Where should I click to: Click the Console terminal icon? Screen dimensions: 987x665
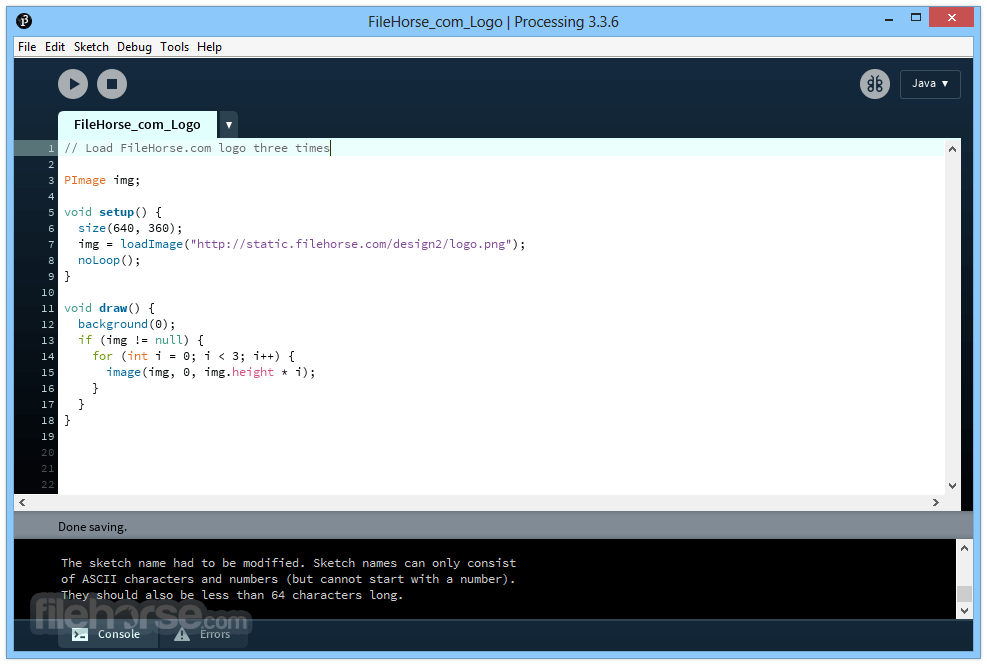(x=80, y=634)
